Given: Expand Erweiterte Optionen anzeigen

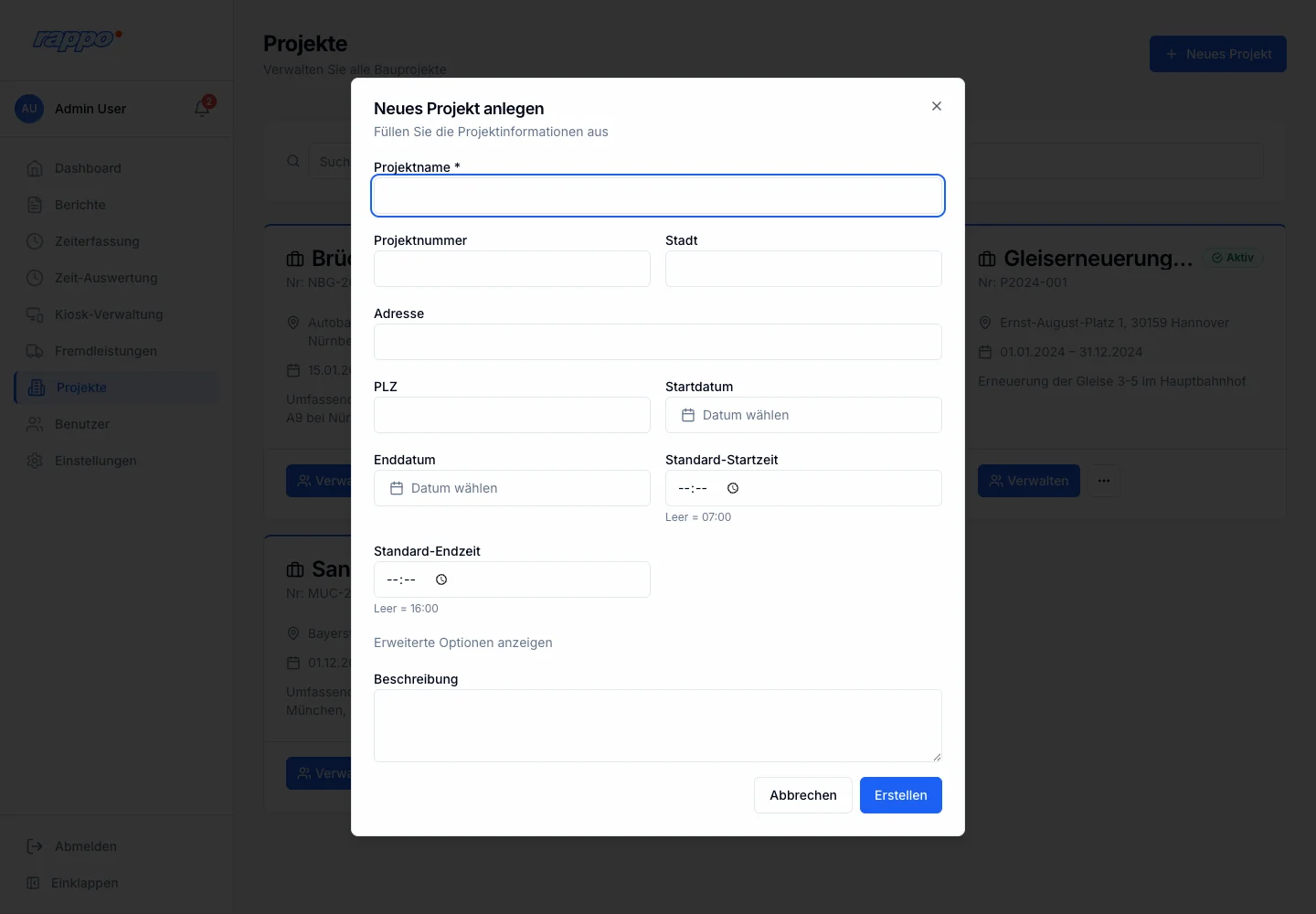Looking at the screenshot, I should click(463, 643).
